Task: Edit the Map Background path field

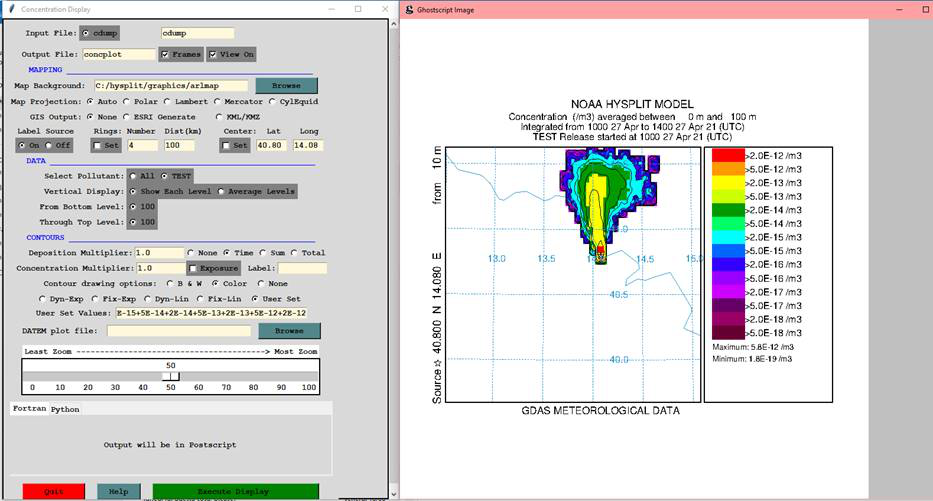Action: pyautogui.click(x=171, y=86)
